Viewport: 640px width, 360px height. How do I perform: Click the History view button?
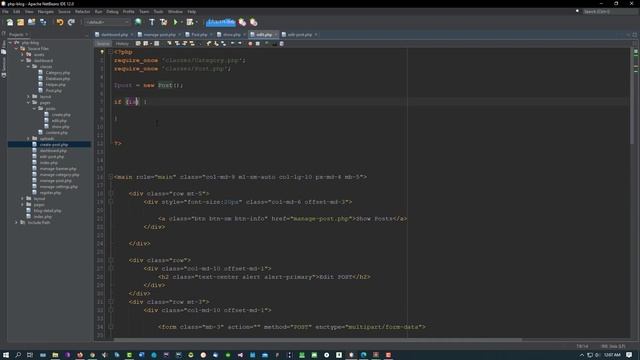(122, 44)
